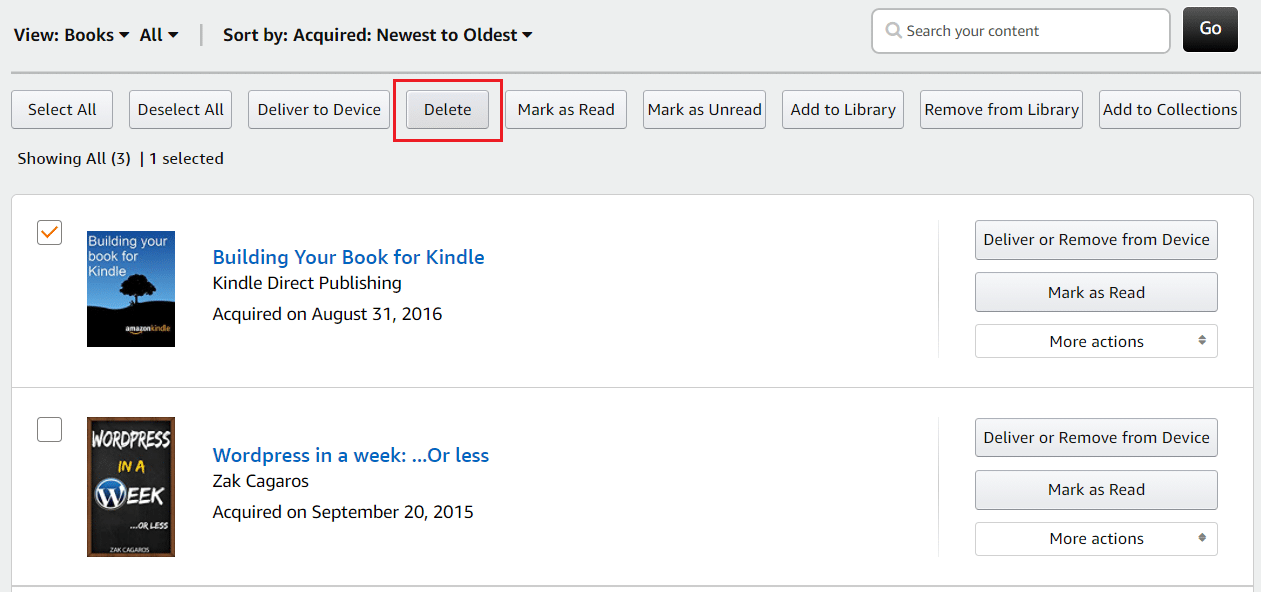
Task: Expand More actions for Wordpress book
Action: (x=1096, y=538)
